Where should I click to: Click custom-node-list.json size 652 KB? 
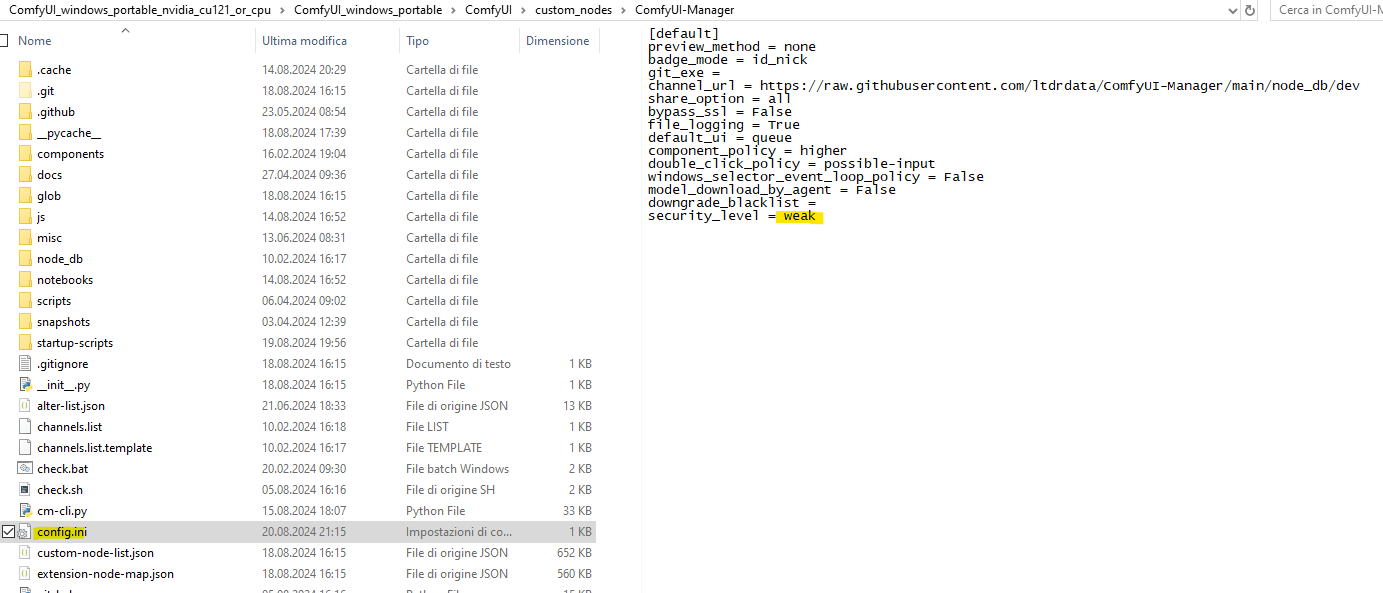572,553
